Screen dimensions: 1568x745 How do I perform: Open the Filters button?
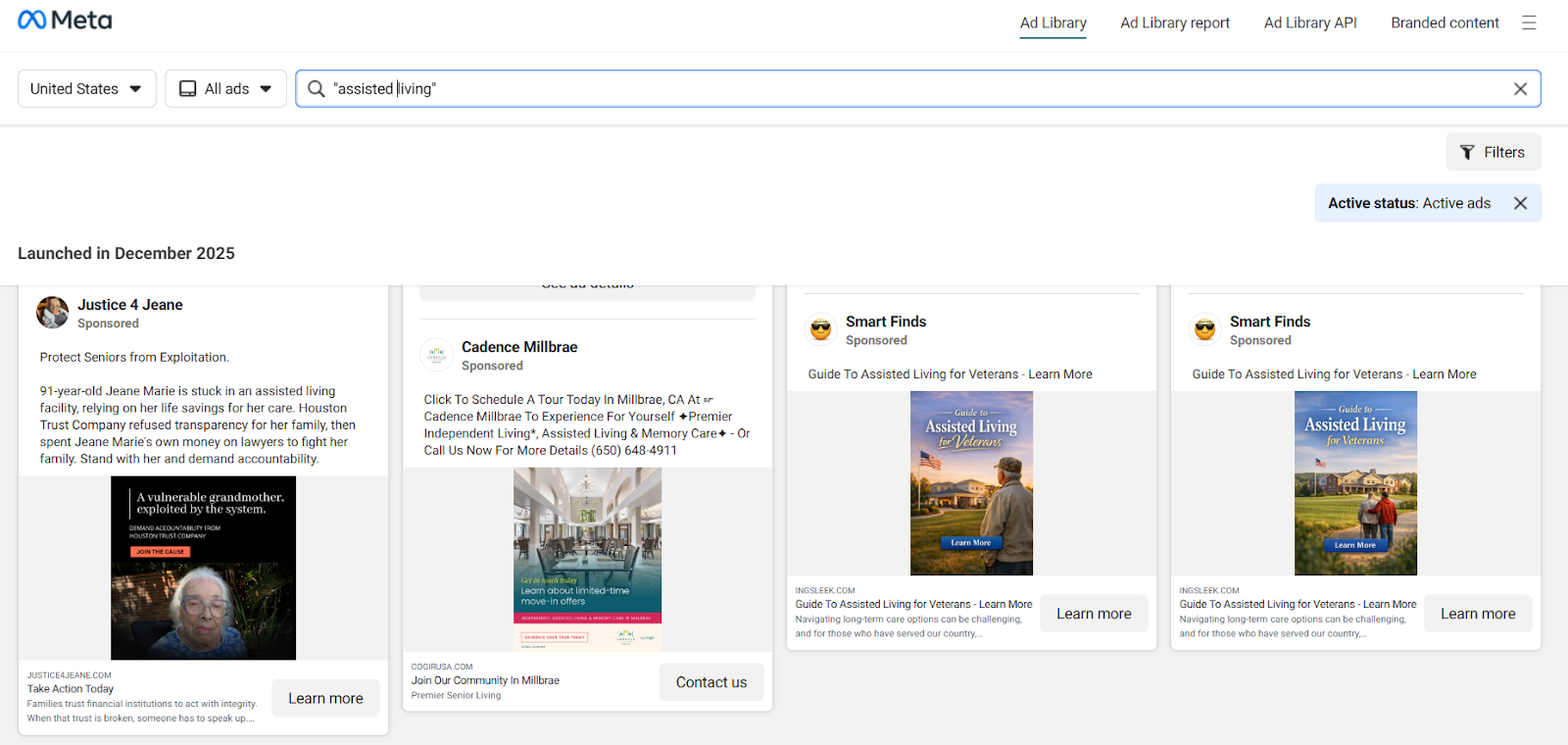(1494, 152)
